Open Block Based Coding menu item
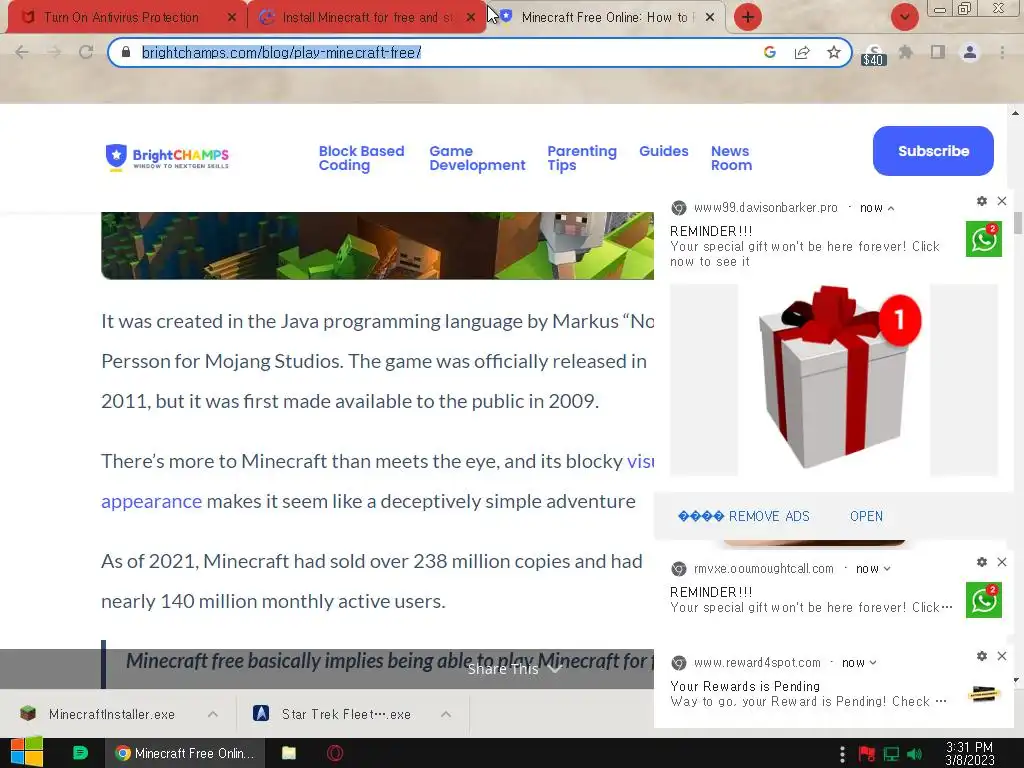 361,158
